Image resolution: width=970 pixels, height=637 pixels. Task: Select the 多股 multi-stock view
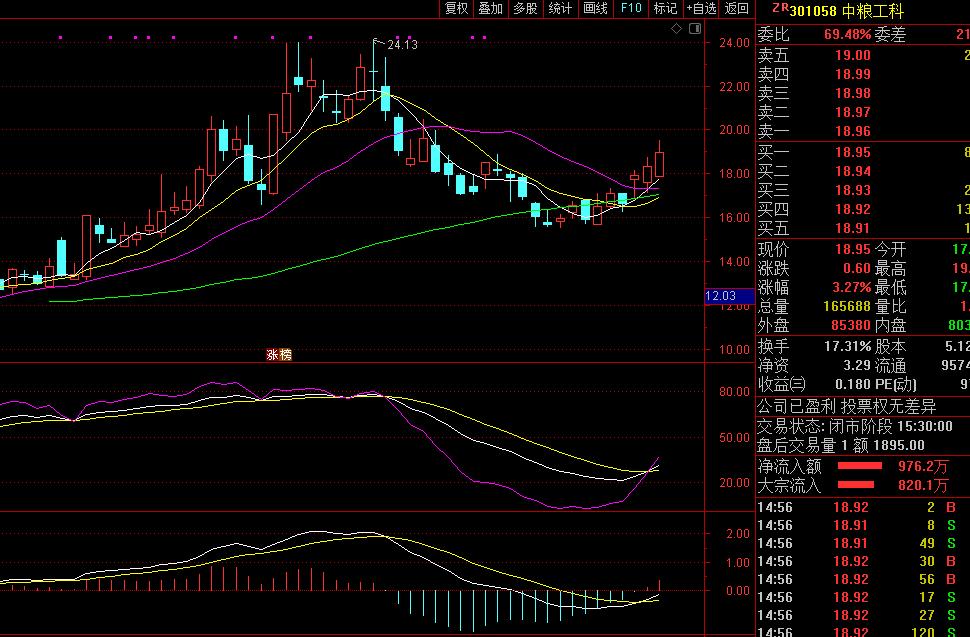tap(525, 9)
